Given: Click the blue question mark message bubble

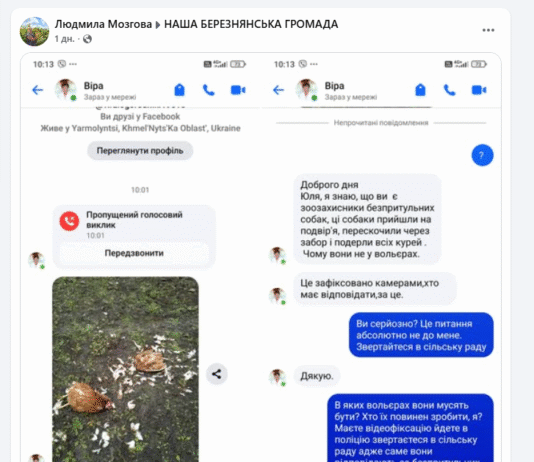Looking at the screenshot, I should (482, 155).
